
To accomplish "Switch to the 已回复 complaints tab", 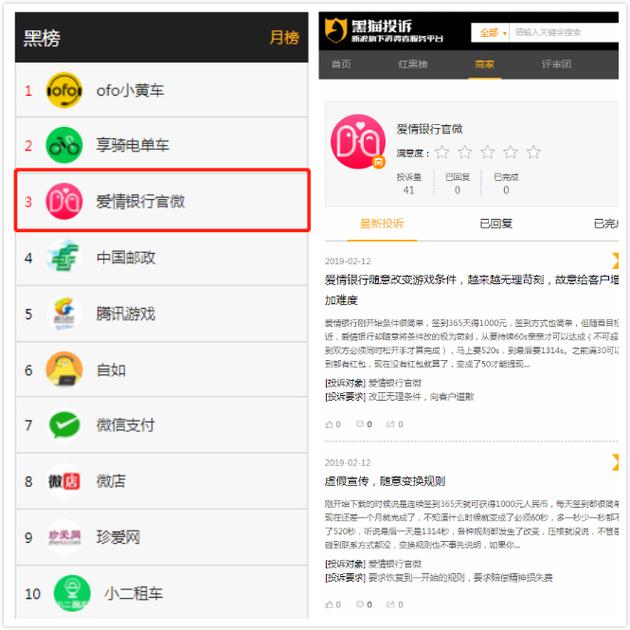I will [496, 223].
